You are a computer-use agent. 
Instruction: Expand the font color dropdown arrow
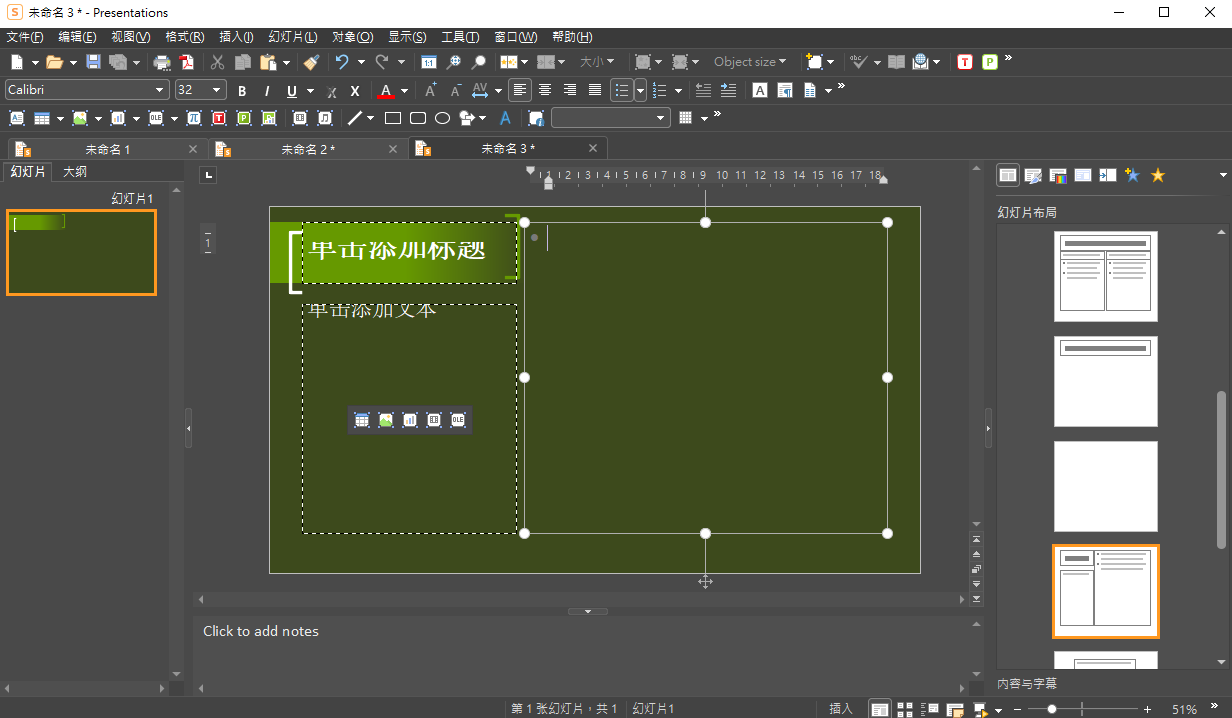pyautogui.click(x=405, y=90)
